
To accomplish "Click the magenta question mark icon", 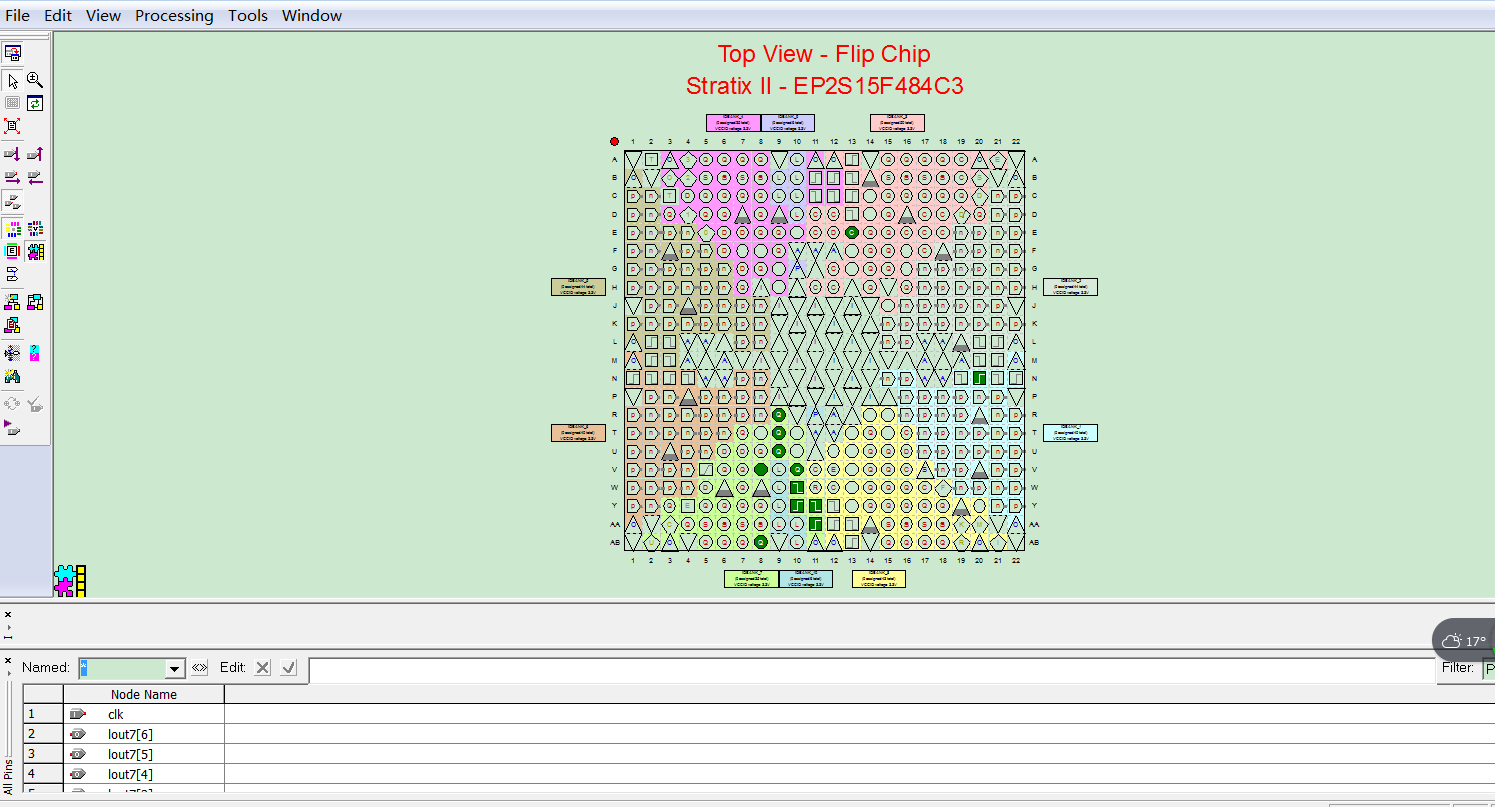I will tap(35, 353).
